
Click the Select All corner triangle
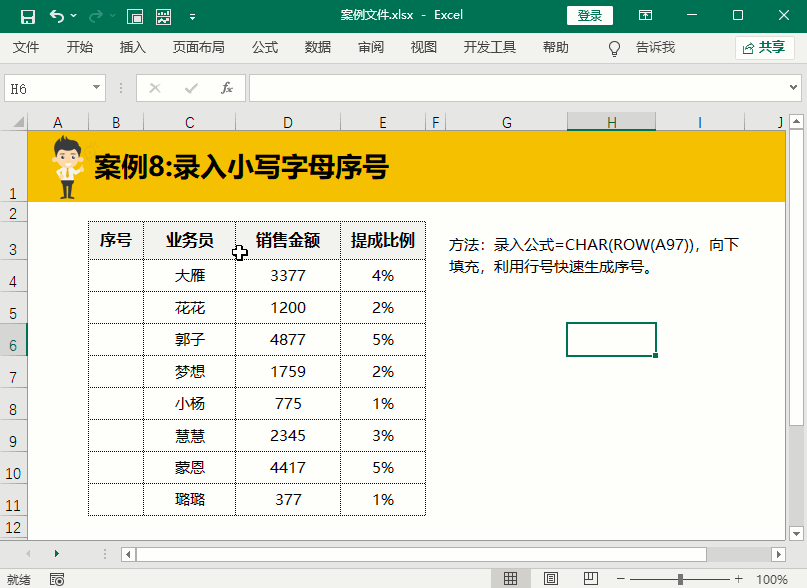(14, 122)
